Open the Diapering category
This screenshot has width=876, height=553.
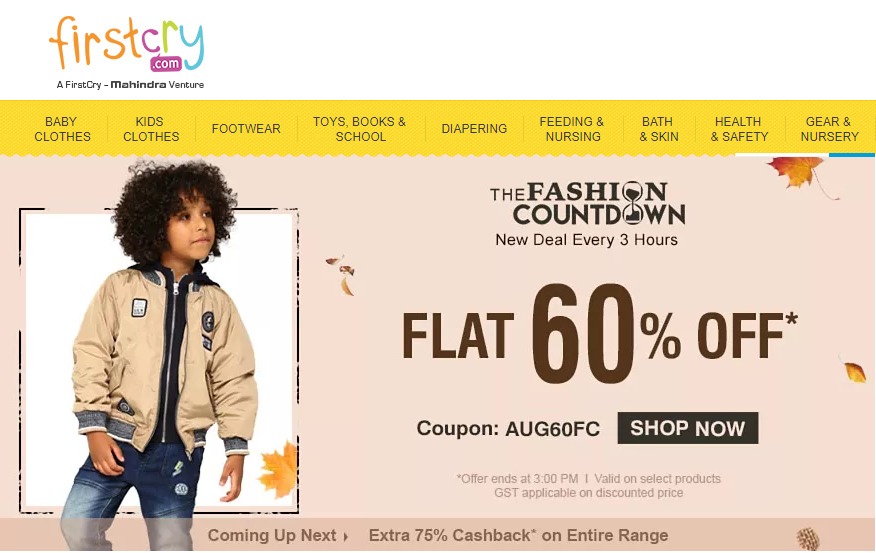(x=474, y=129)
